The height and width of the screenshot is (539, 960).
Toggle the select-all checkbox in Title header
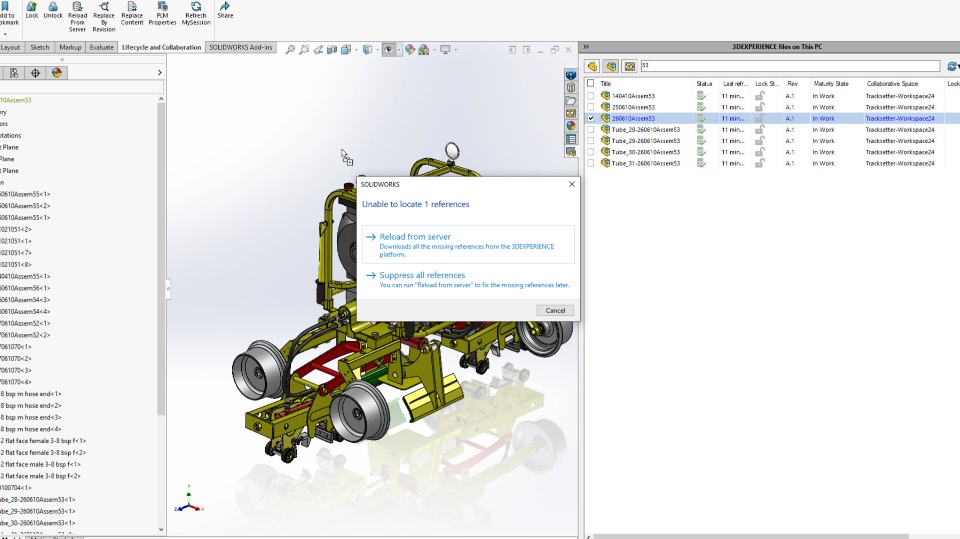[590, 84]
